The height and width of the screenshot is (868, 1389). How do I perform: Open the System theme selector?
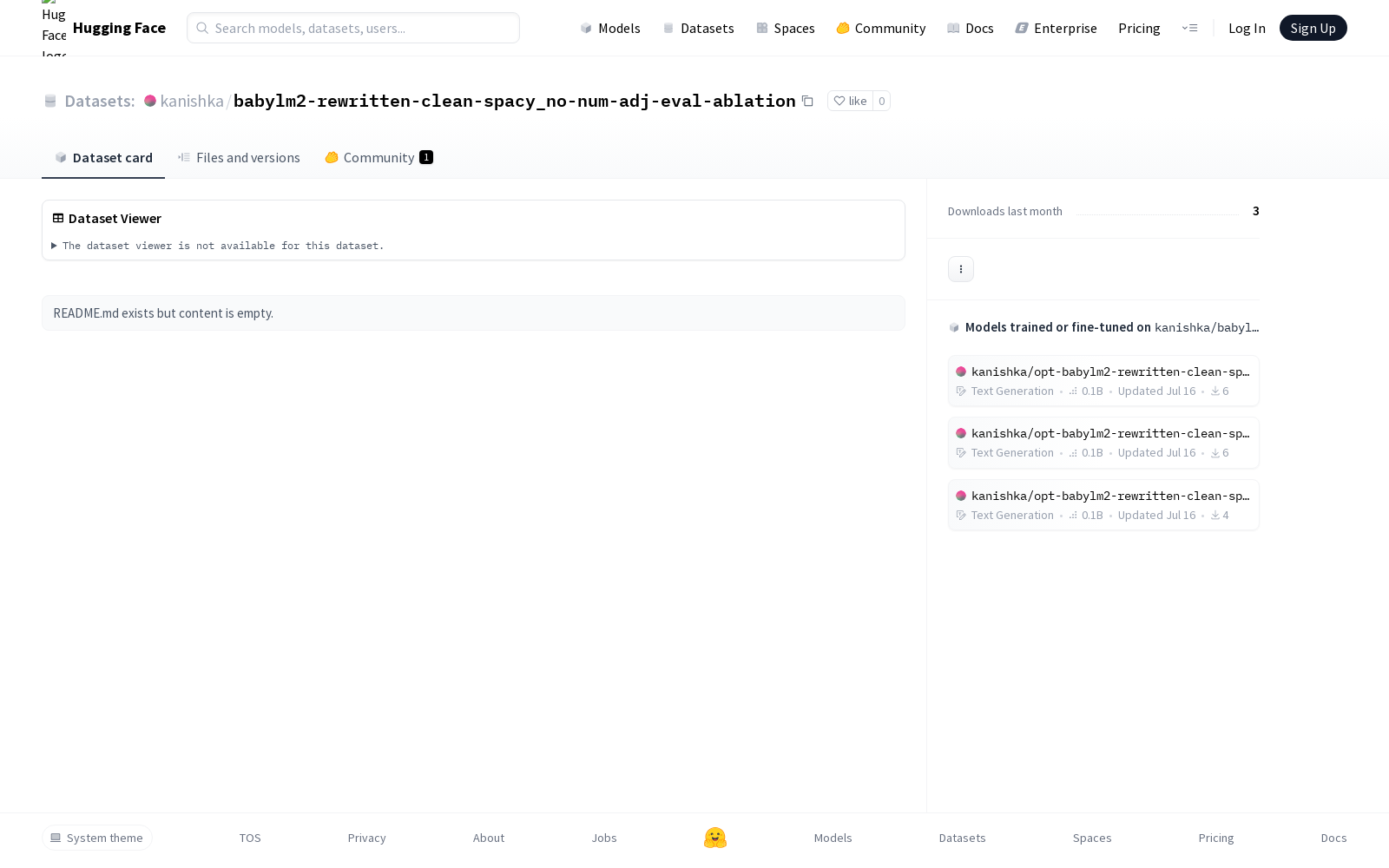coord(97,838)
